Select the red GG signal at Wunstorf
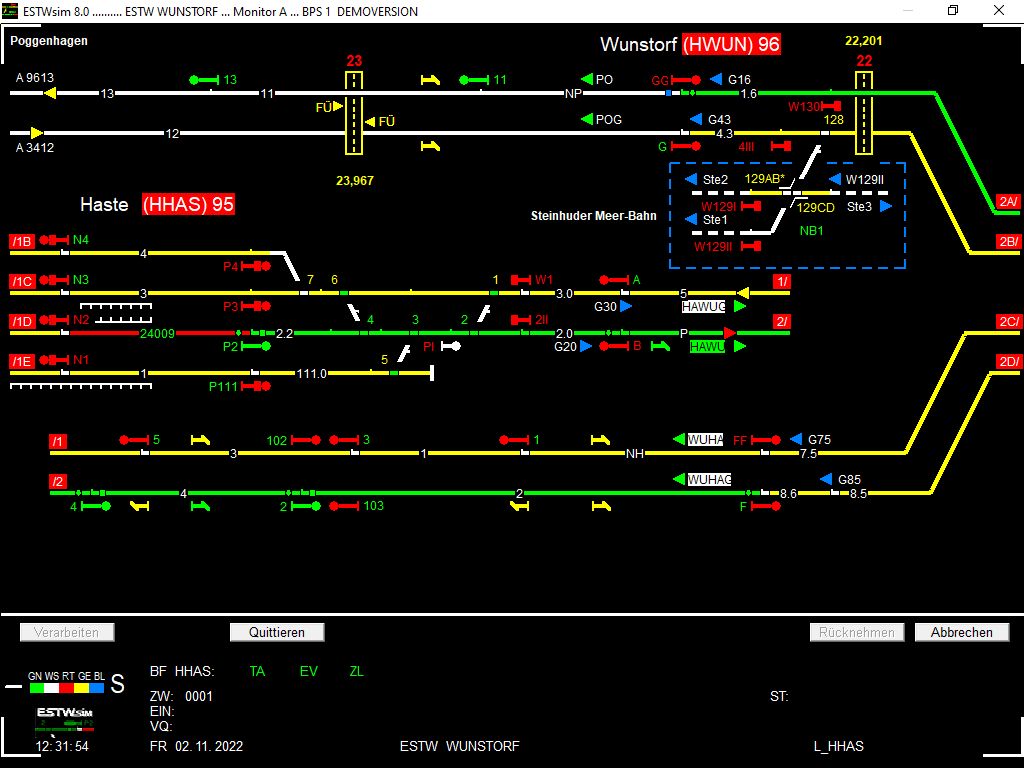This screenshot has height=768, width=1024. [x=688, y=80]
